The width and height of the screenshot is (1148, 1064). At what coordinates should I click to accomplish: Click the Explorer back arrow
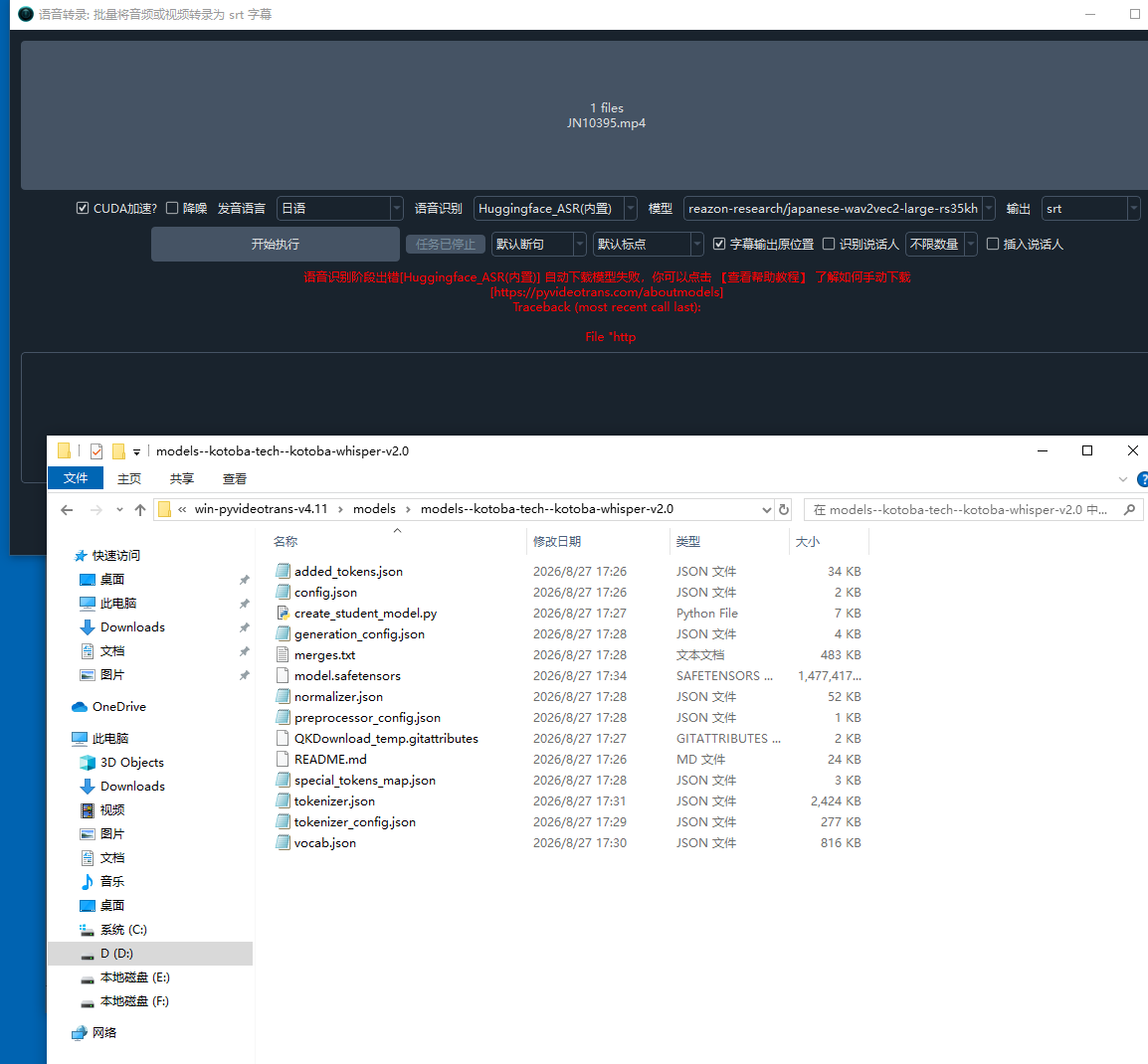68,510
